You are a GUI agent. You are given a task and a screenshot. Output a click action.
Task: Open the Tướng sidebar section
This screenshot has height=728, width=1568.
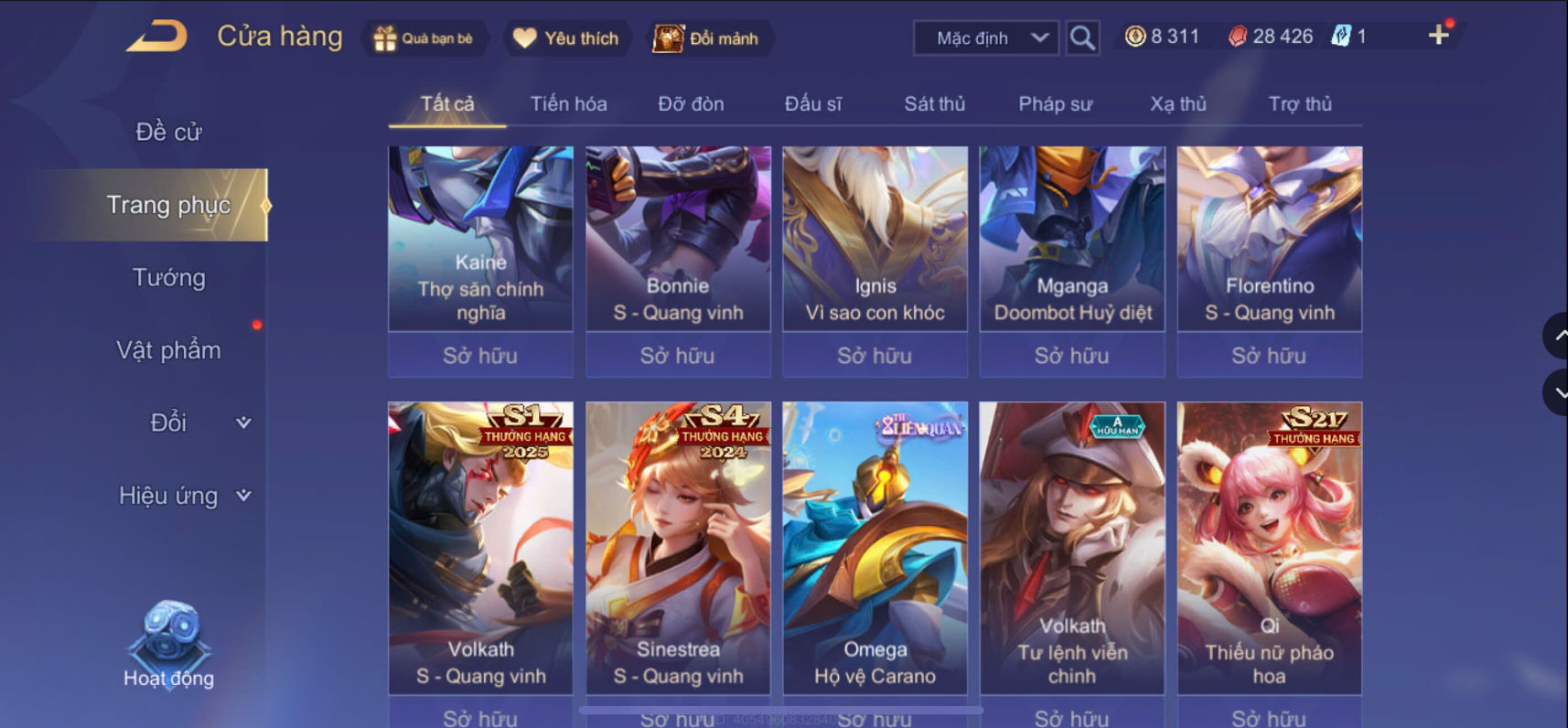[x=168, y=277]
